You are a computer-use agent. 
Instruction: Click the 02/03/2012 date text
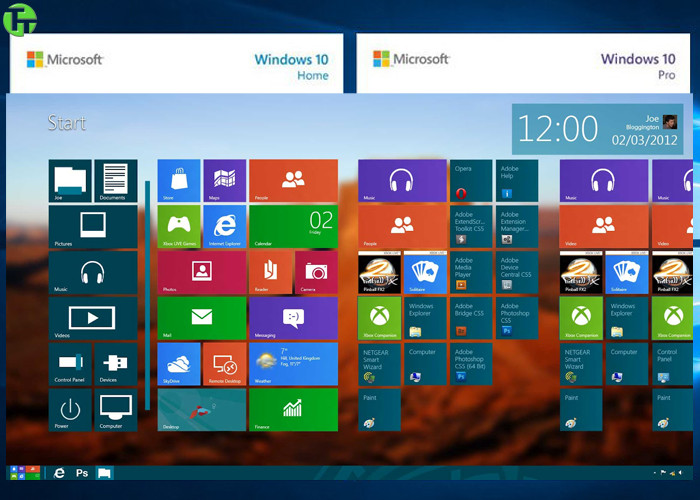[x=645, y=140]
